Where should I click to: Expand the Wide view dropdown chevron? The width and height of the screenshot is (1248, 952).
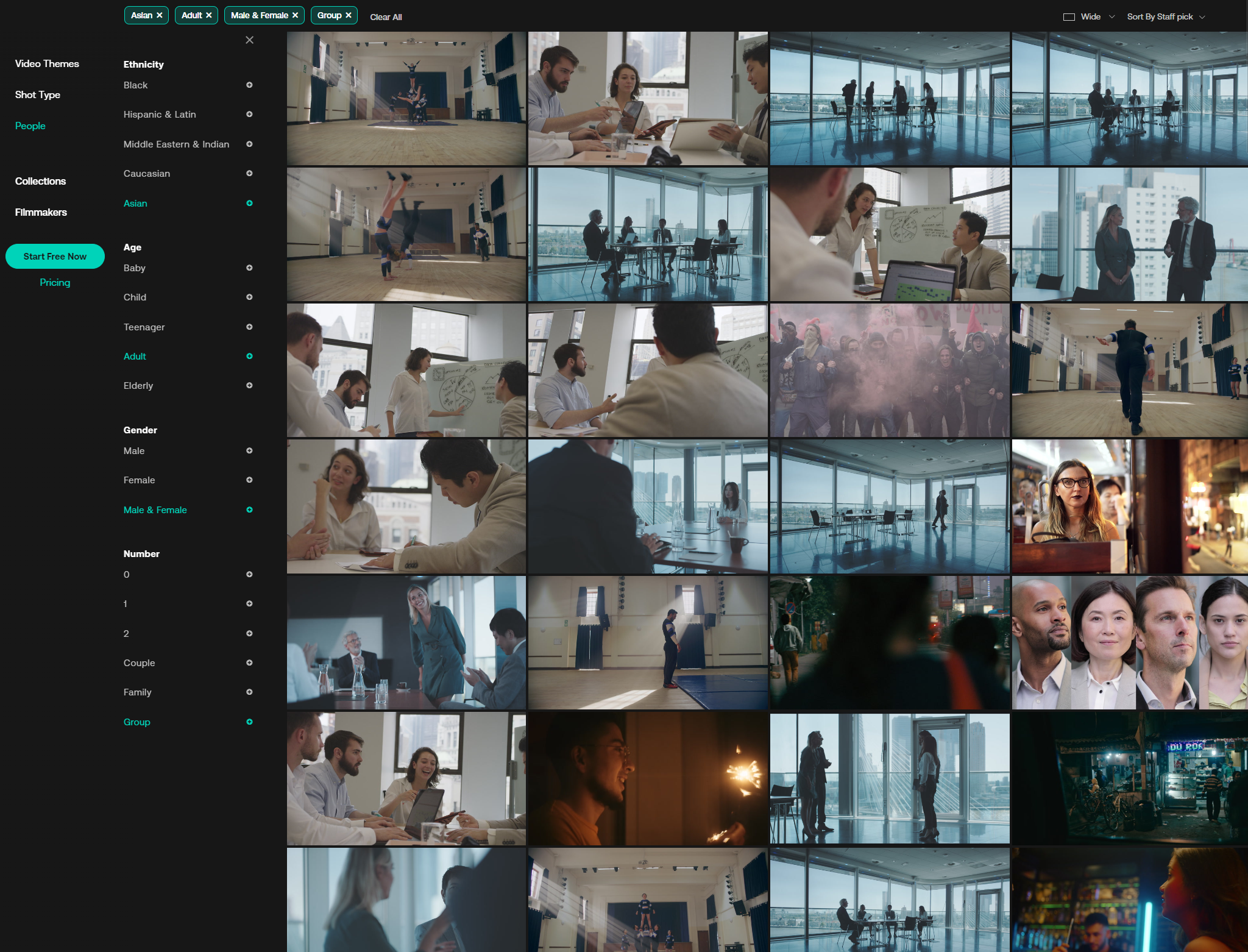click(1112, 17)
